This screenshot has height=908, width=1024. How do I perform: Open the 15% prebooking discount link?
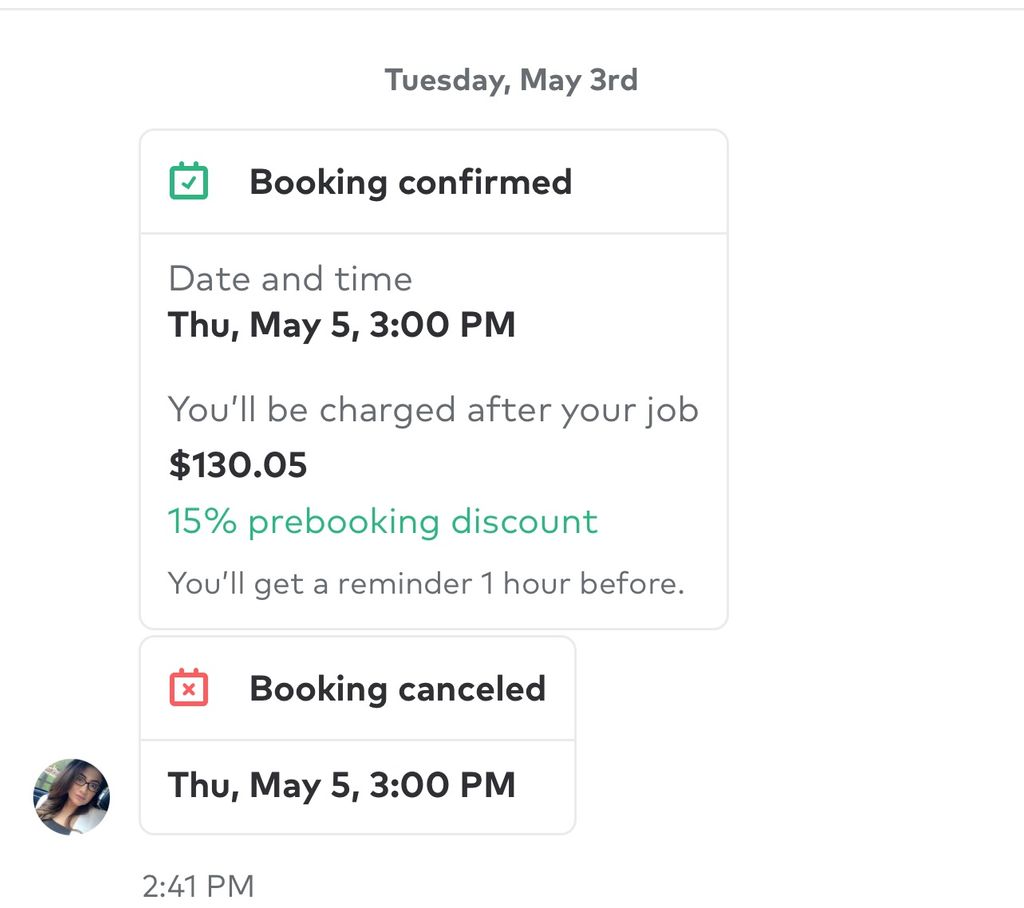pos(383,522)
